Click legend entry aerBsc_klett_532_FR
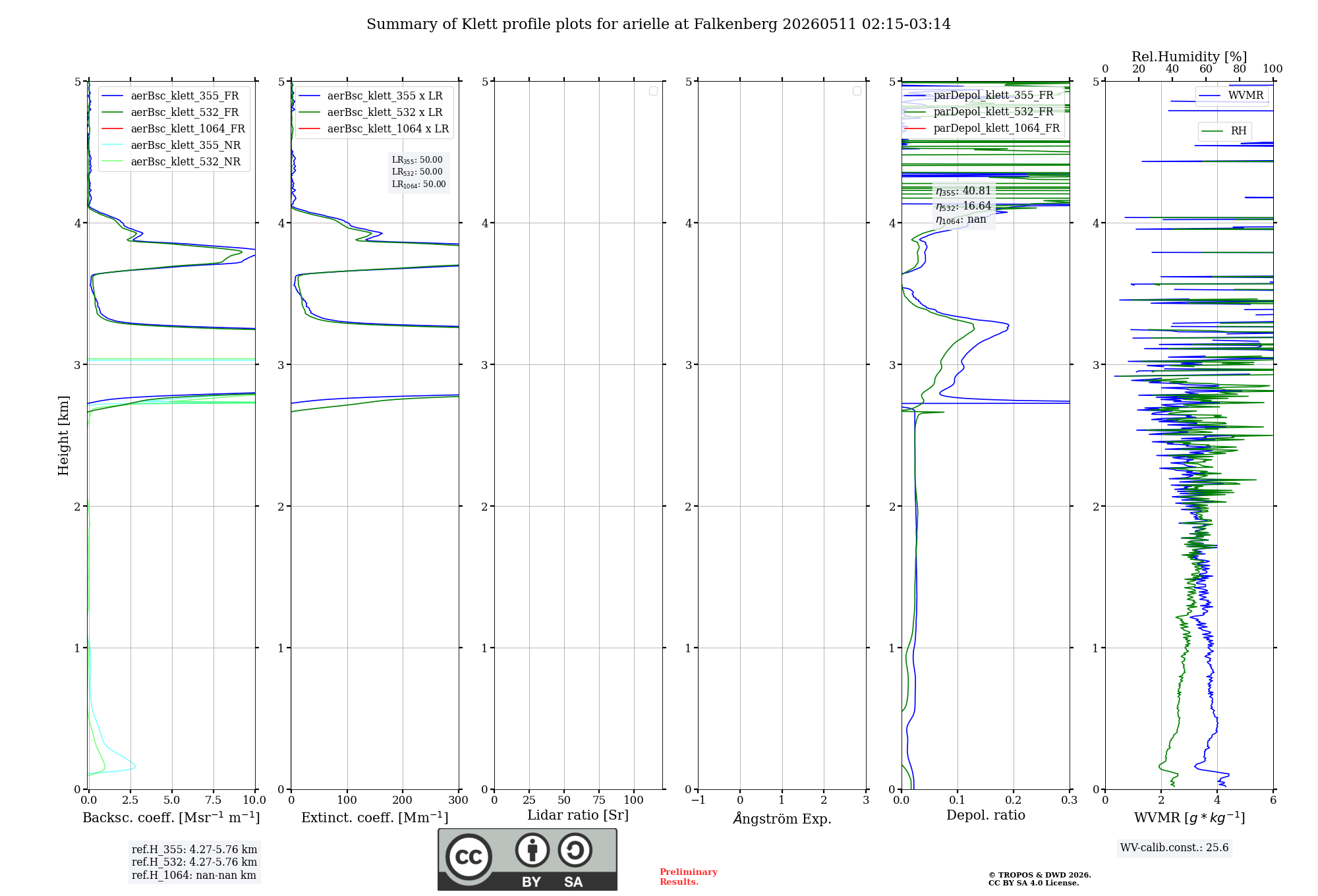Image resolution: width=1318 pixels, height=896 pixels. 173,112
